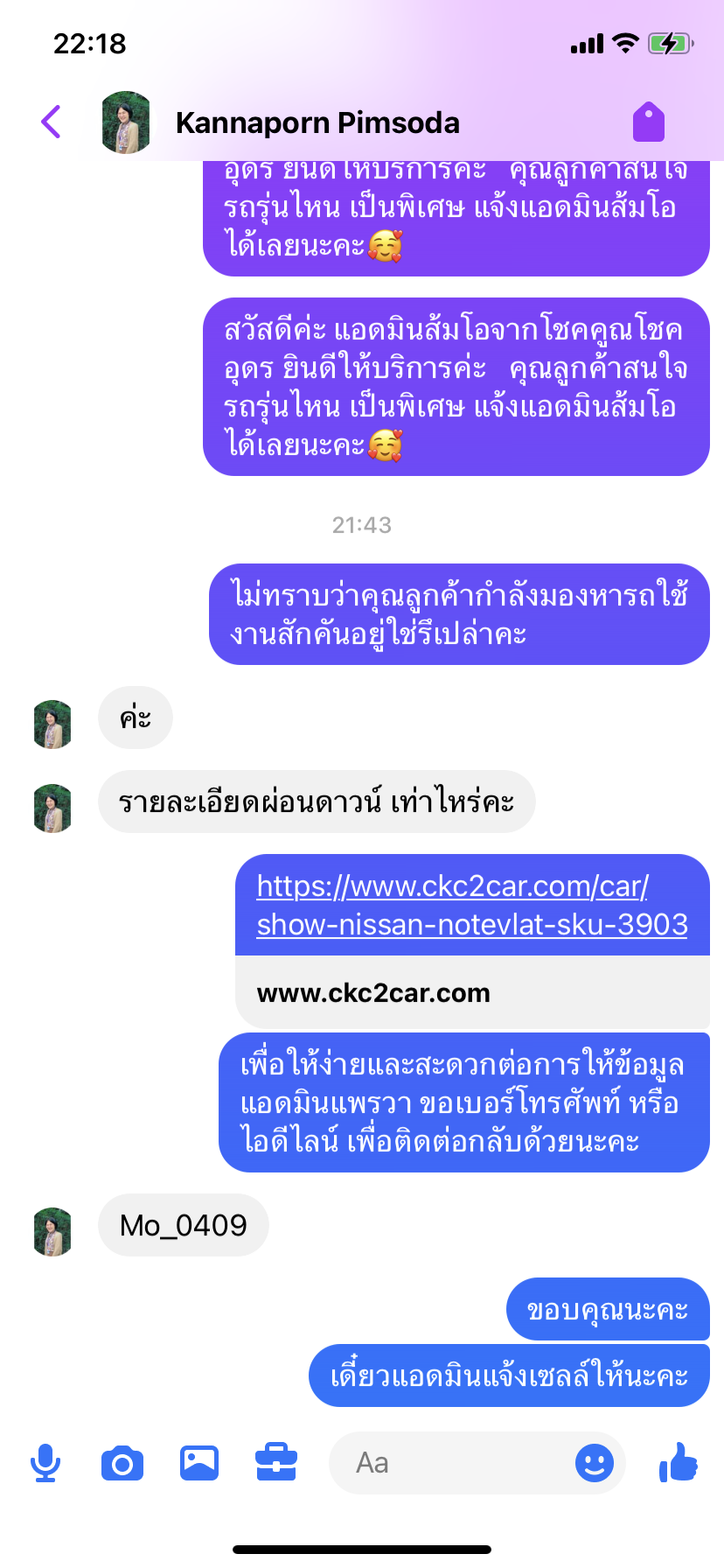Tap the sender avatar beside Mo_0409

[x=52, y=1232]
